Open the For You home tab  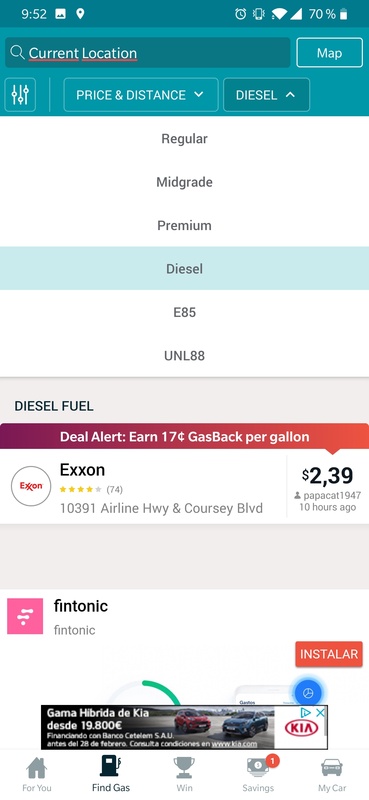[37, 774]
